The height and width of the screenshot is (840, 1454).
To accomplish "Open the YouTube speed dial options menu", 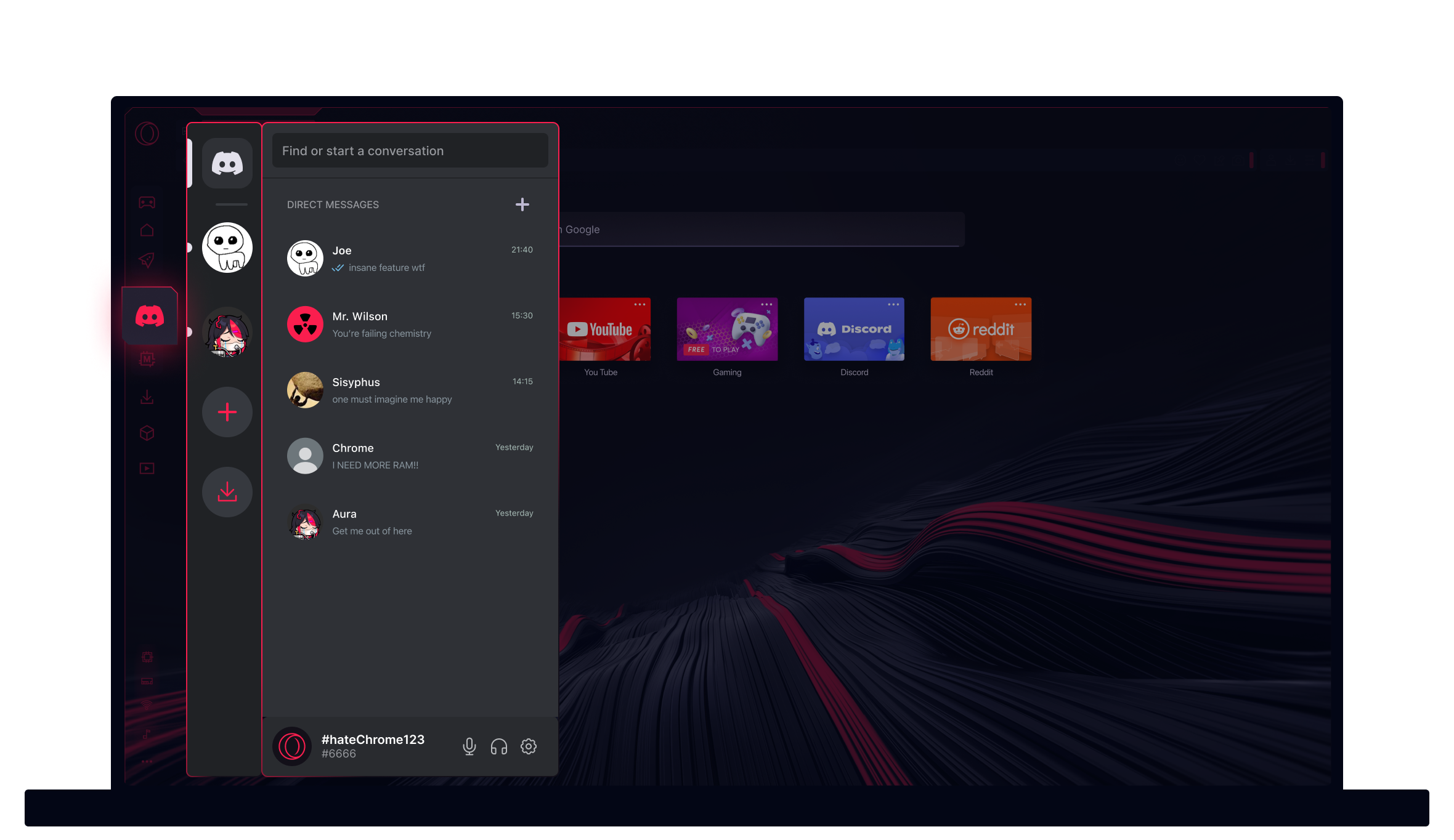I will [641, 304].
